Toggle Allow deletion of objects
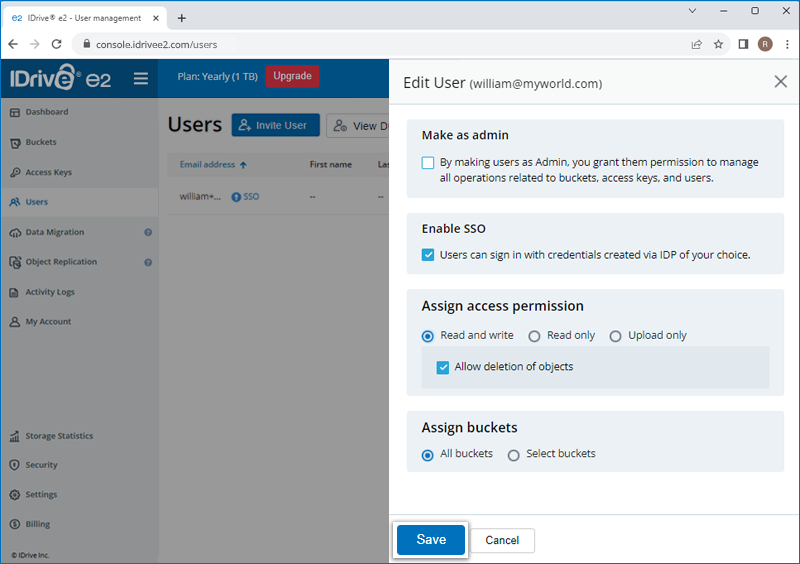Image resolution: width=800 pixels, height=564 pixels. (x=443, y=367)
